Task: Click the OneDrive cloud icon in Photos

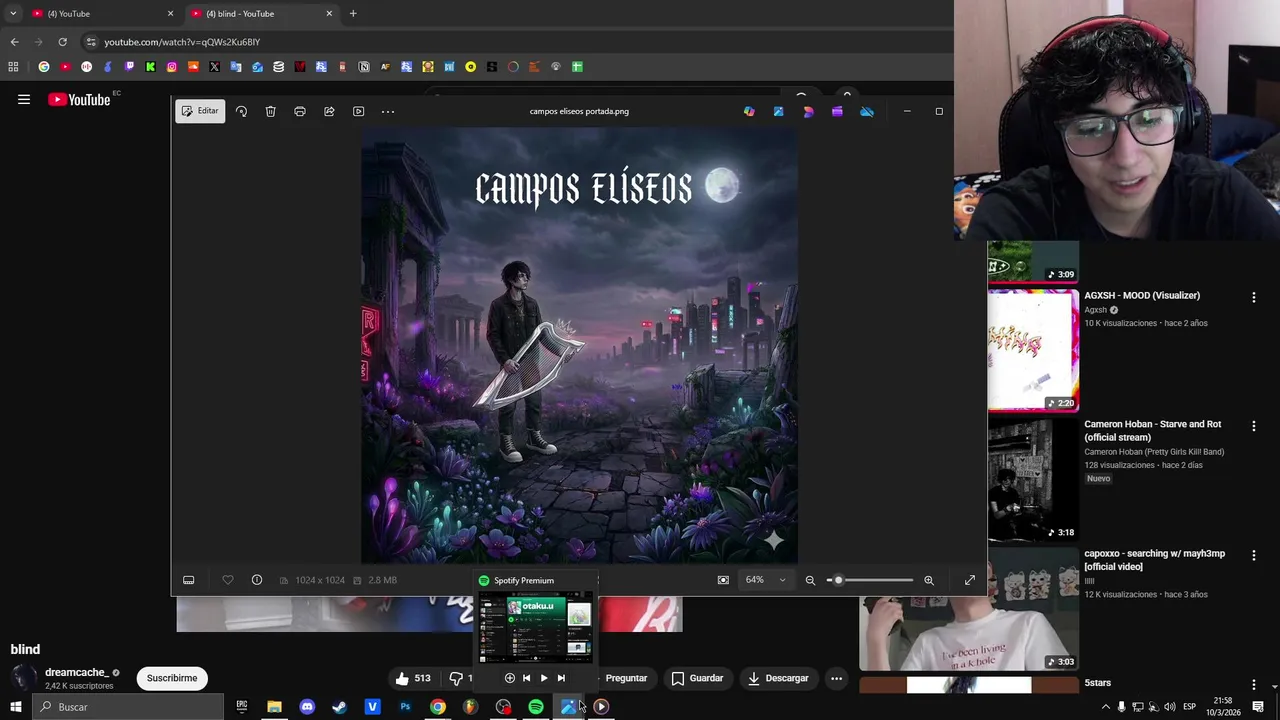Action: 867,111
